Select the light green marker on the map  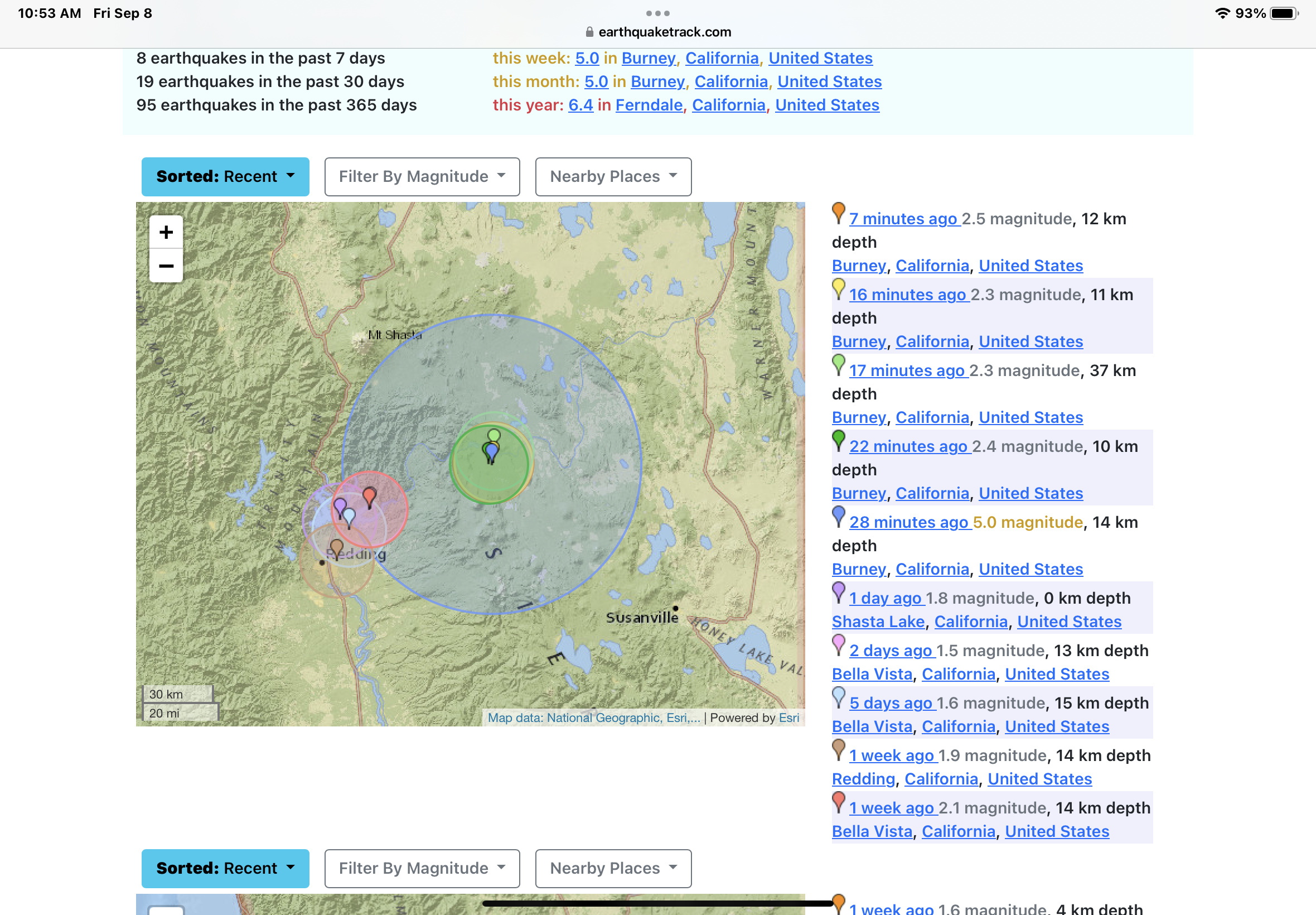point(494,435)
